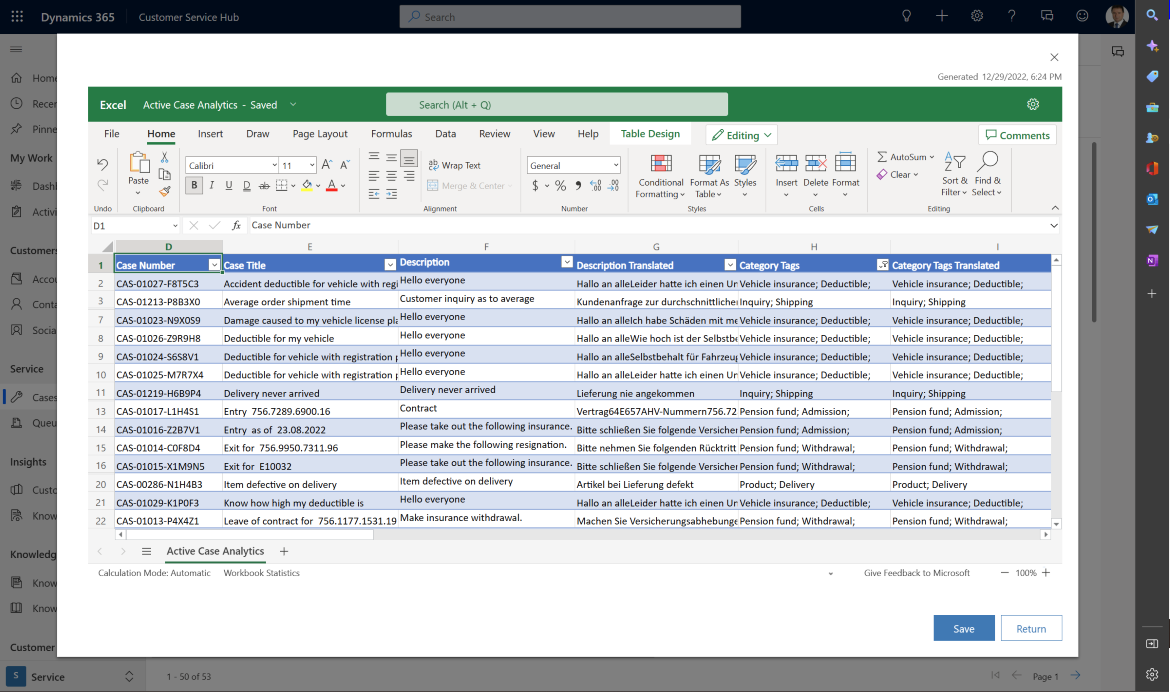Click the plus quick-create icon in top bar
This screenshot has width=1170, height=692.
click(942, 16)
